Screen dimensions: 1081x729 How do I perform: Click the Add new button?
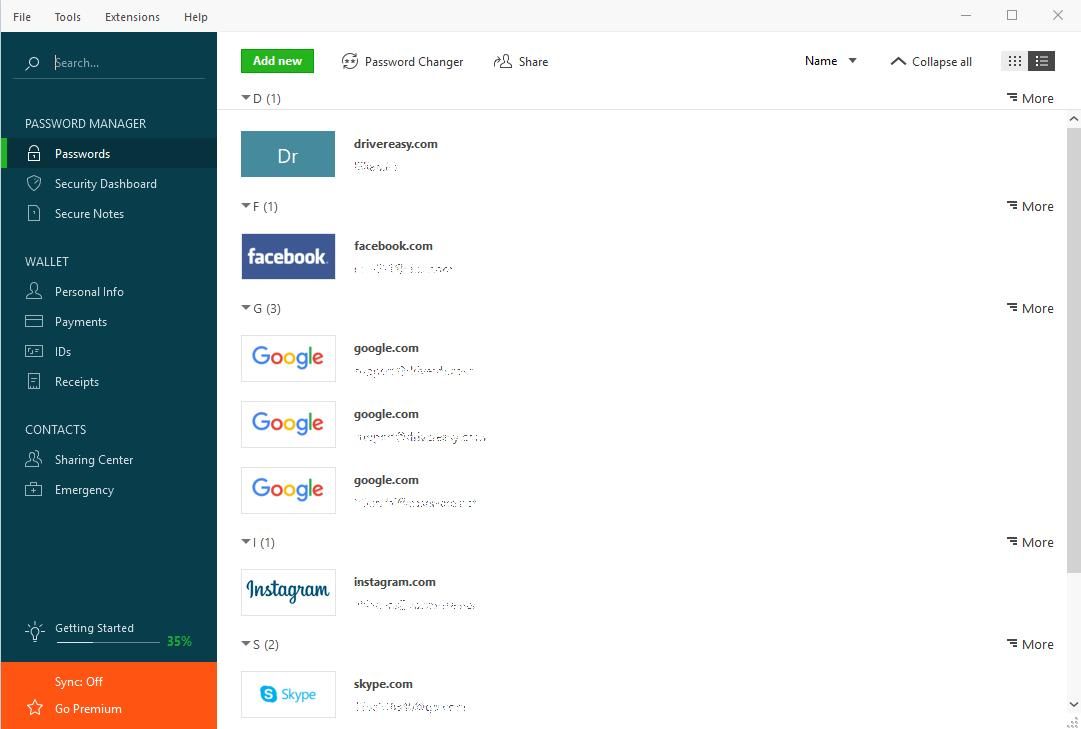(x=277, y=61)
